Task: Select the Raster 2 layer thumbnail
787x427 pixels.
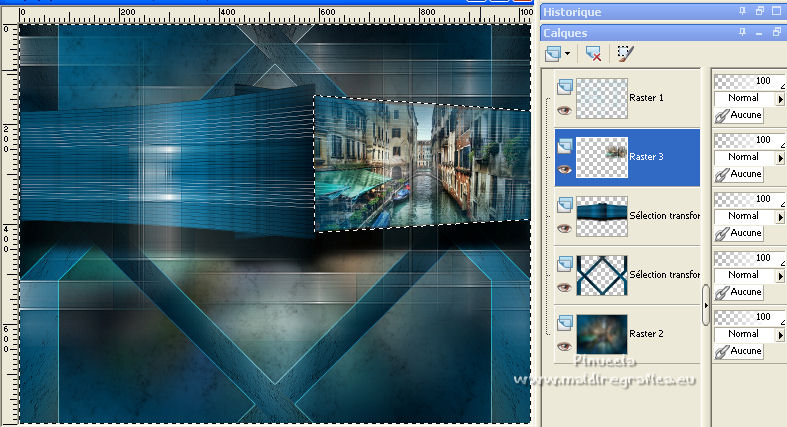Action: pyautogui.click(x=602, y=334)
